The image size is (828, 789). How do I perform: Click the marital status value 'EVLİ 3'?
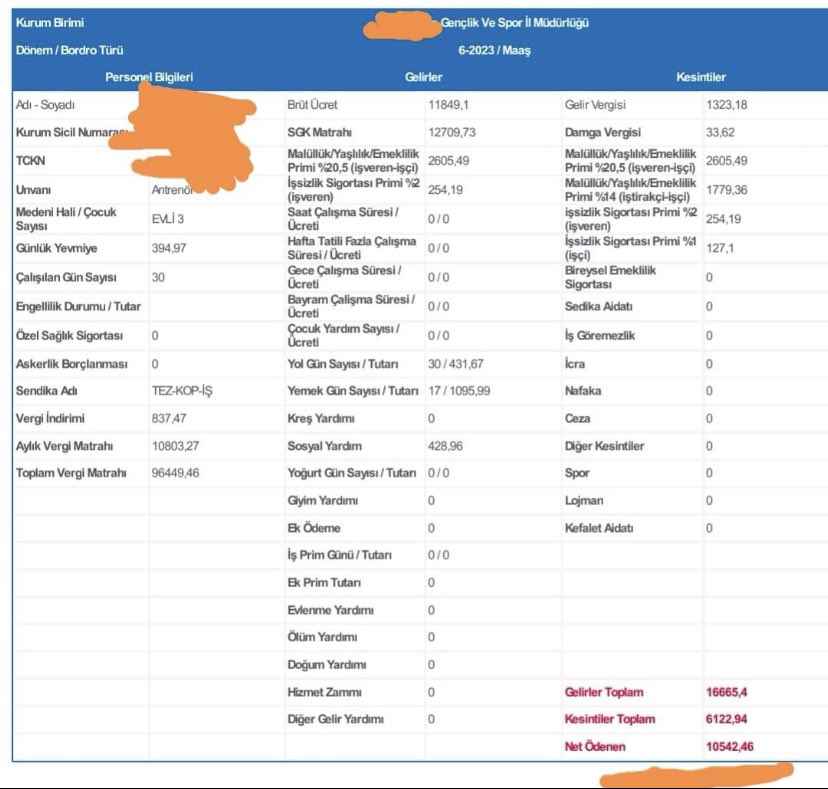click(x=168, y=219)
